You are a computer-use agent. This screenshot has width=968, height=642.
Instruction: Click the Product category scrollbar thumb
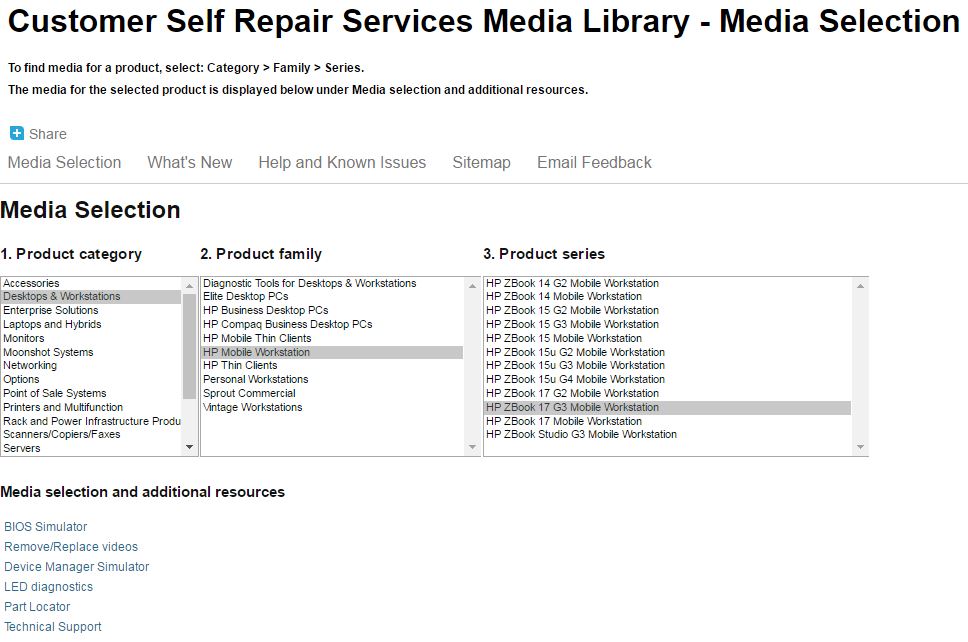click(190, 346)
